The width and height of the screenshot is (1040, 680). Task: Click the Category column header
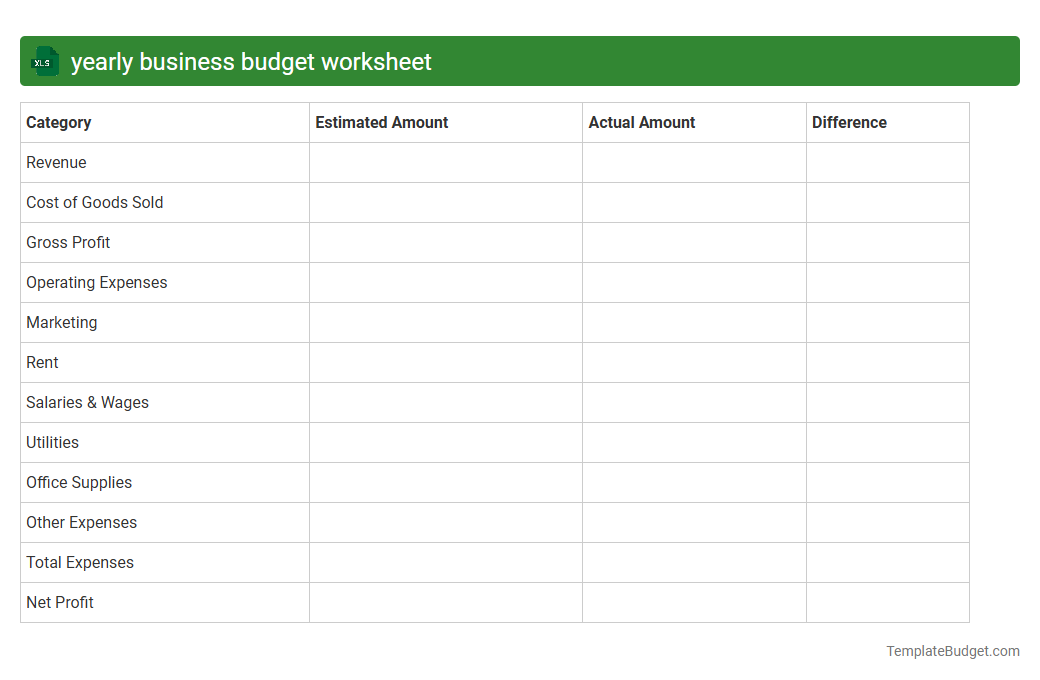click(58, 122)
